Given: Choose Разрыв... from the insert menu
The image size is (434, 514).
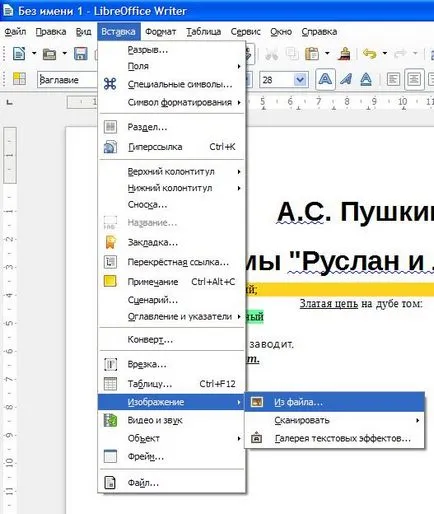Looking at the screenshot, I should click(172, 50).
